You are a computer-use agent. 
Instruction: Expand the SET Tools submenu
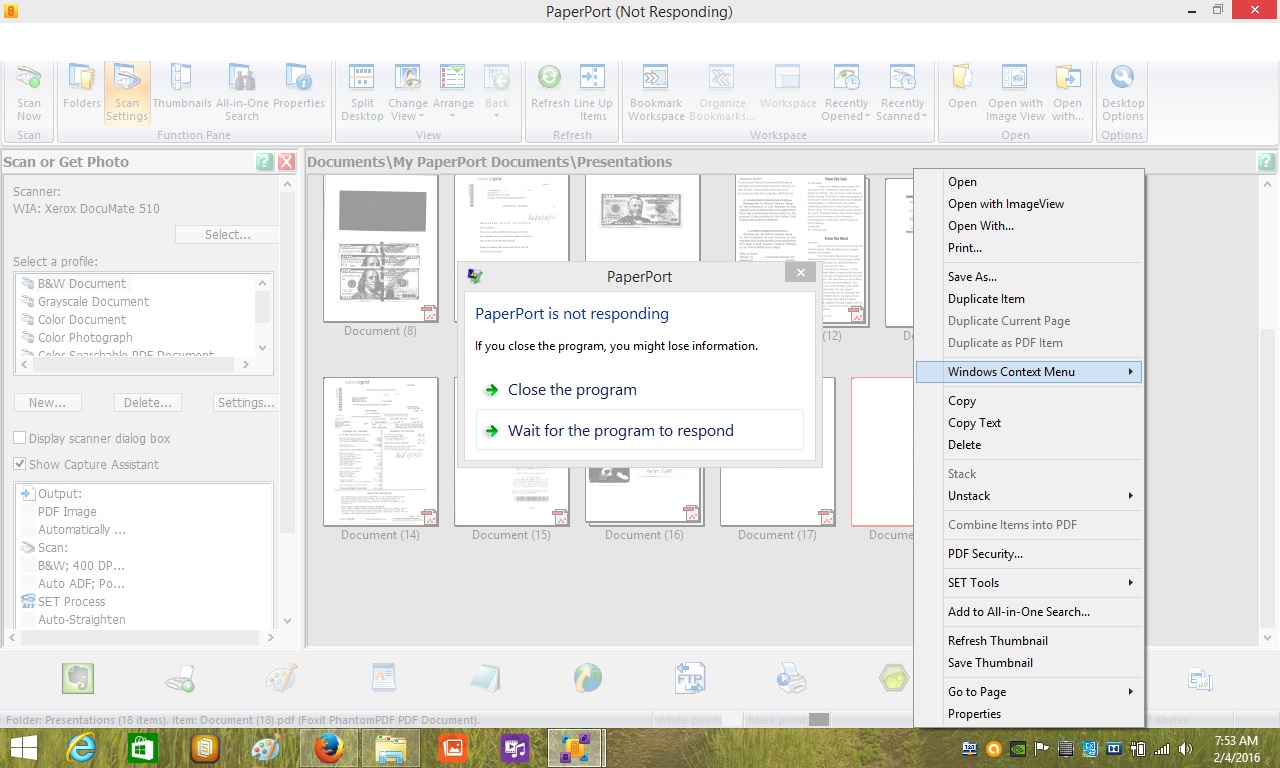coord(1029,583)
